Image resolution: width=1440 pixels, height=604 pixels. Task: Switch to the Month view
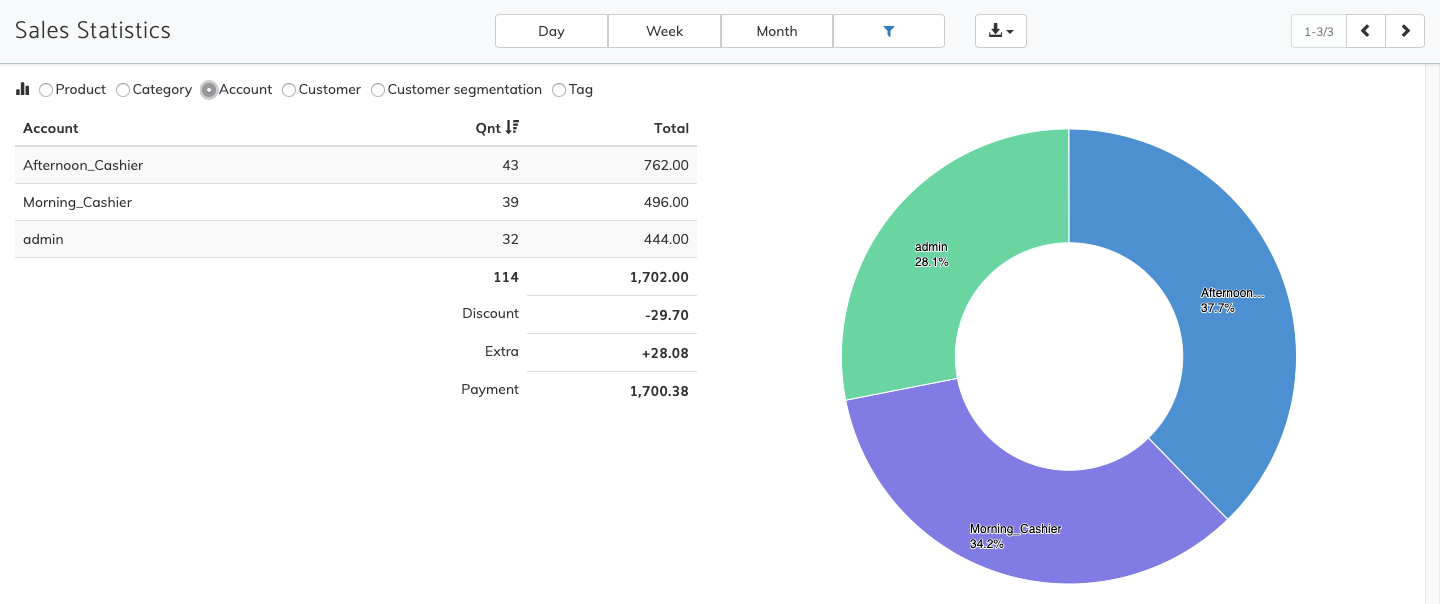pyautogui.click(x=777, y=31)
